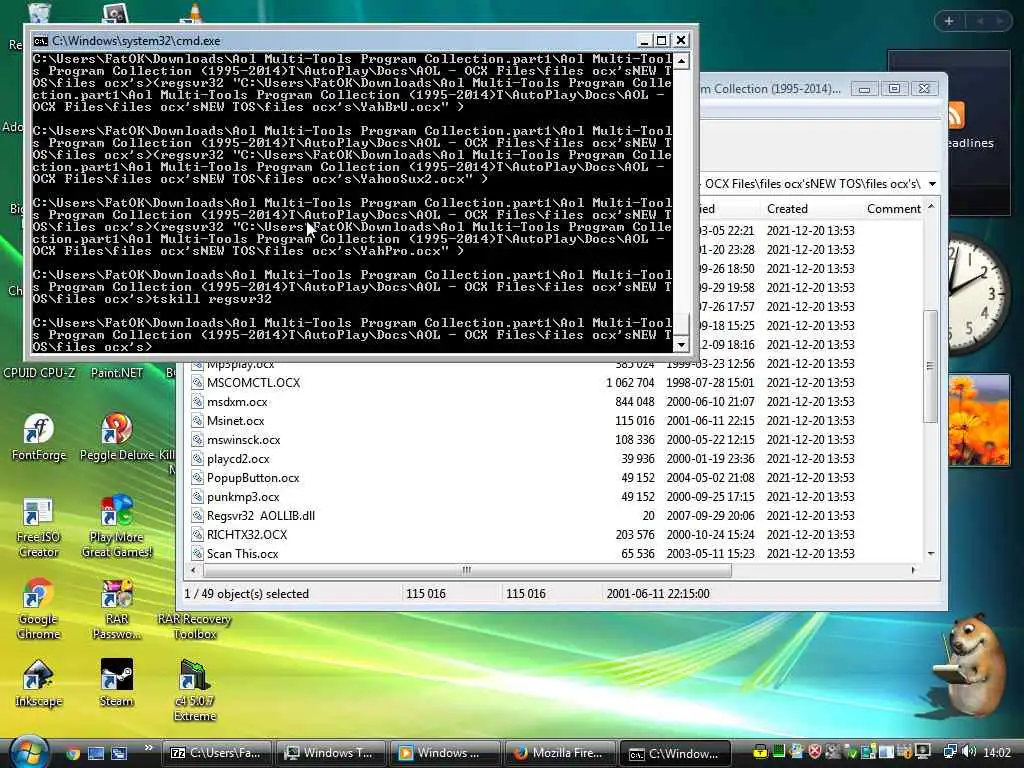This screenshot has height=768, width=1024.
Task: Switch to the Mozilla Firefox taskbar button
Action: pyautogui.click(x=560, y=753)
